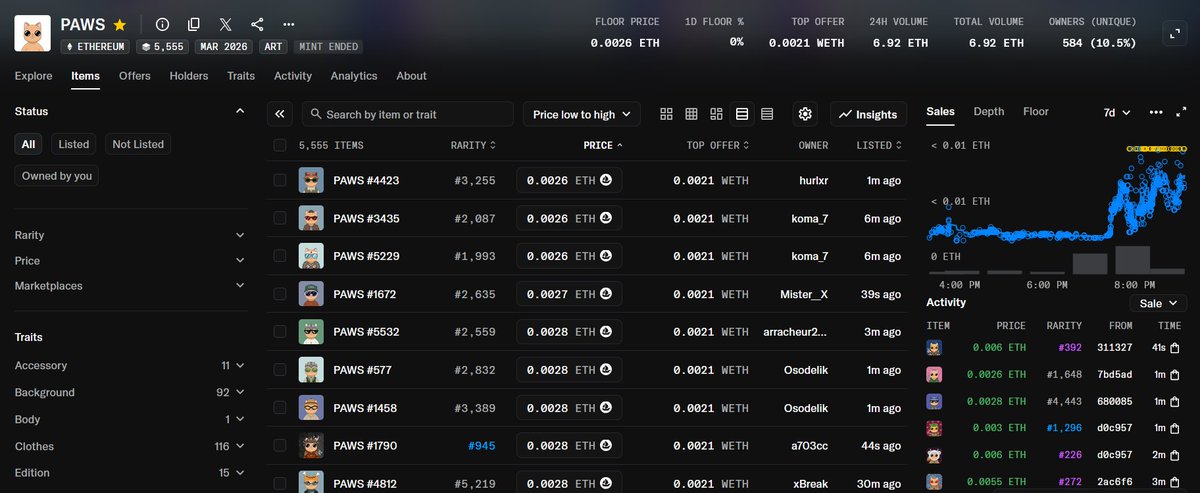Tick the checkbox for PAWS #5532

point(280,333)
